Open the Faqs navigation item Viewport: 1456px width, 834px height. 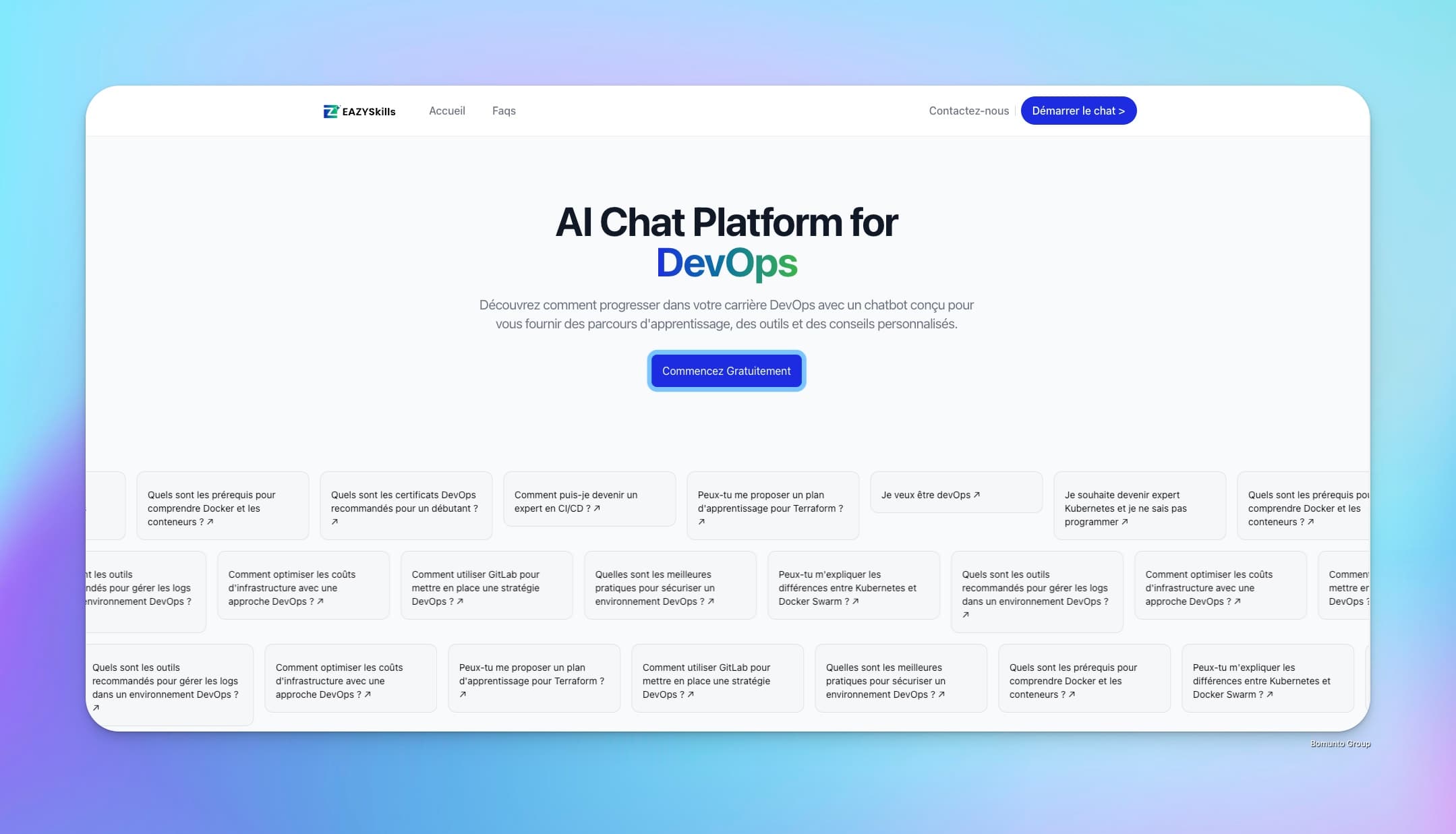point(503,111)
